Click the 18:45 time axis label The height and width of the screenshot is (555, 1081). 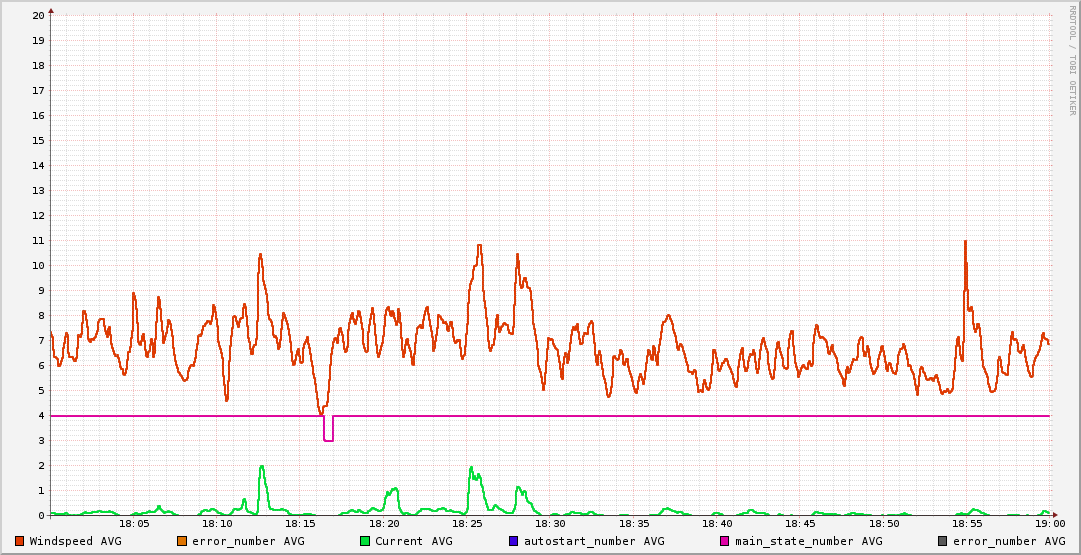pyautogui.click(x=800, y=523)
